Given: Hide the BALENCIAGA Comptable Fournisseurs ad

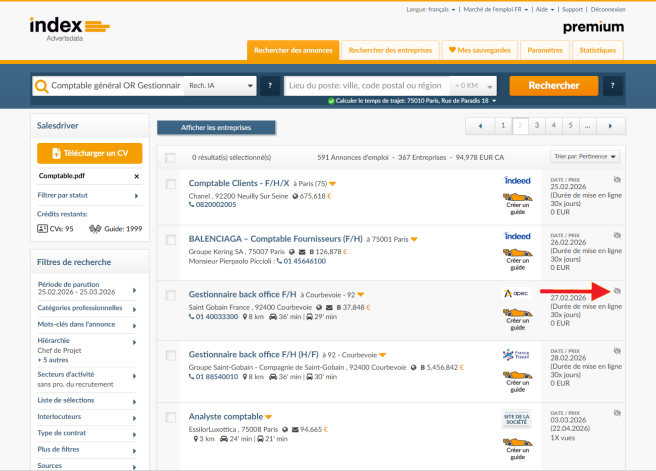Looking at the screenshot, I should [x=617, y=236].
